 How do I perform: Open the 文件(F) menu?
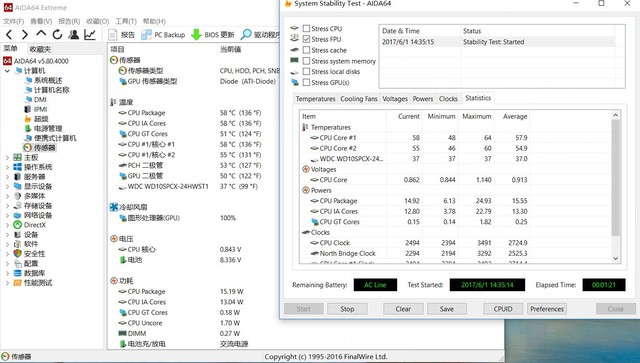[x=13, y=21]
